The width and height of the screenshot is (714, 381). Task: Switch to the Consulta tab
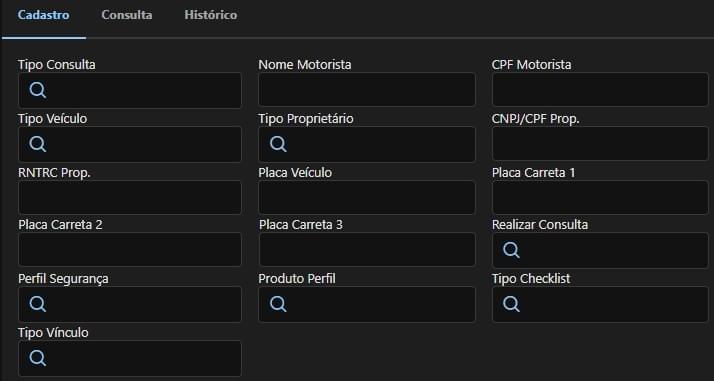(x=127, y=15)
